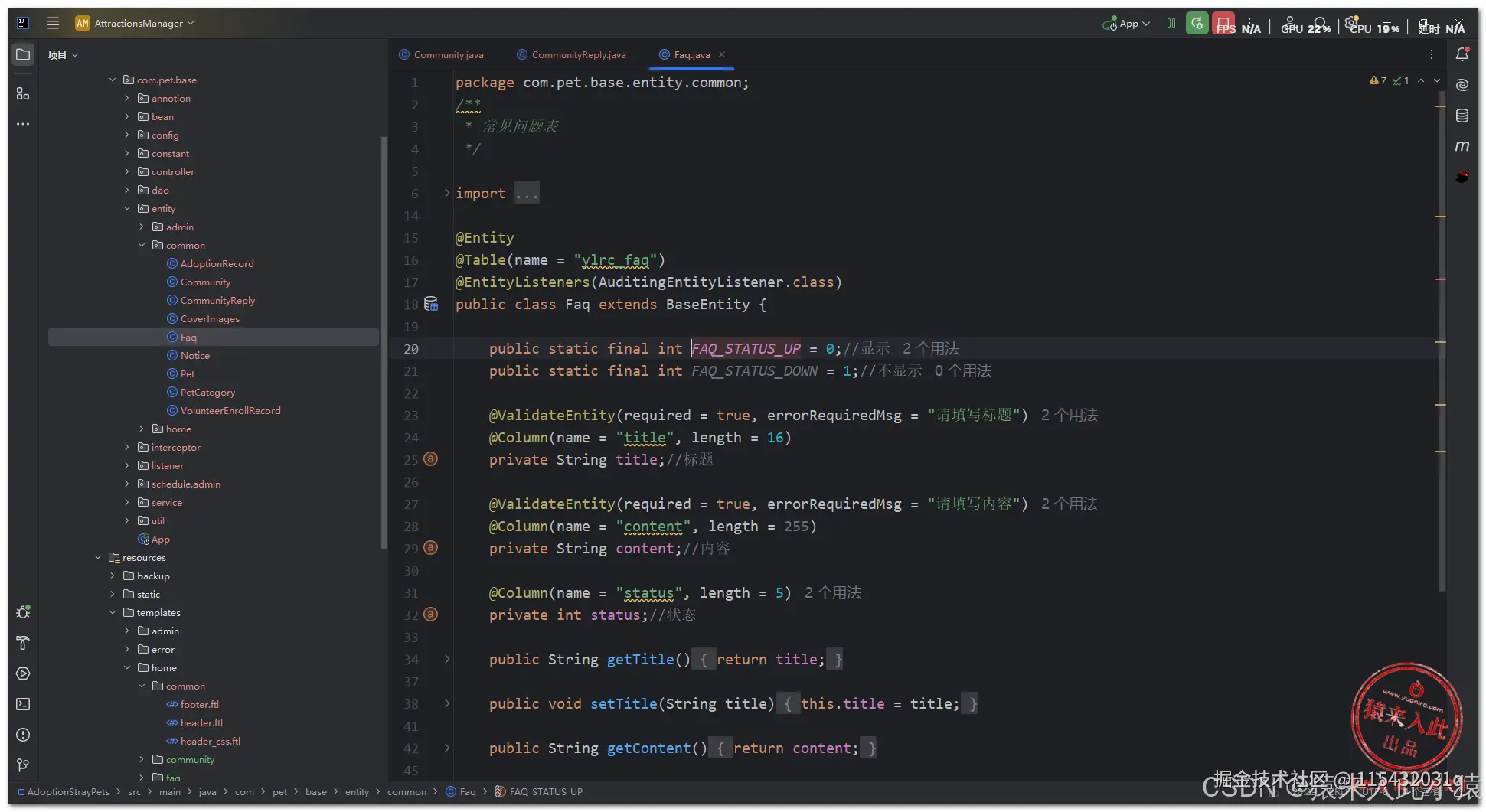Screen dimensions: 1486x812
Task: Open PetCategory class in project tree
Action: click(x=207, y=392)
